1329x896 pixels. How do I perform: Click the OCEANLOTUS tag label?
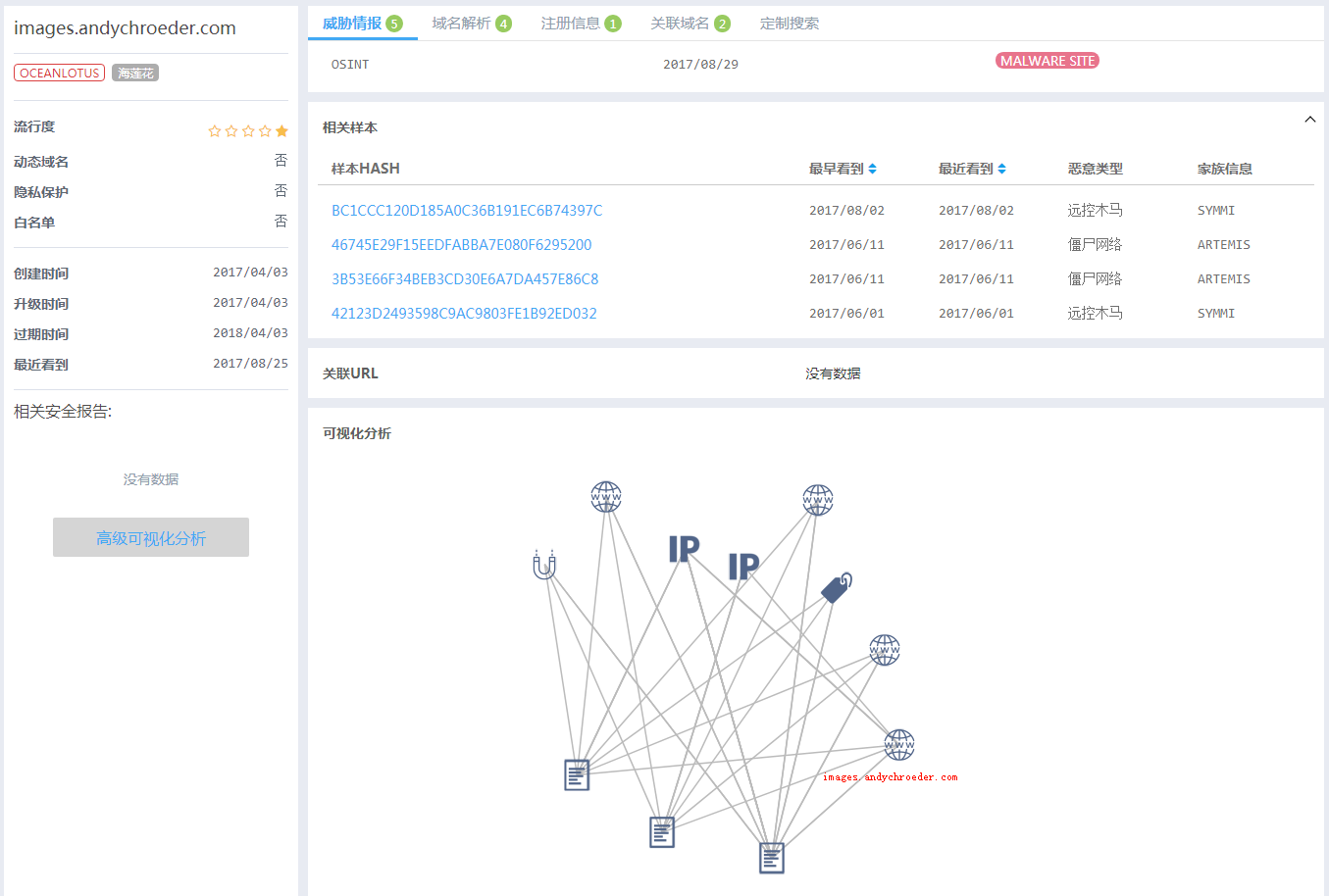coord(60,74)
